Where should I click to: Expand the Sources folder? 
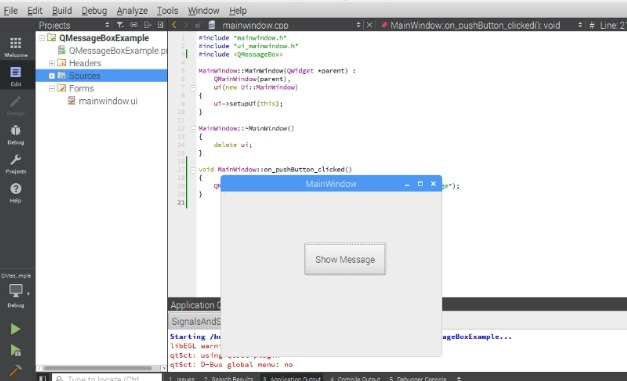(52, 76)
